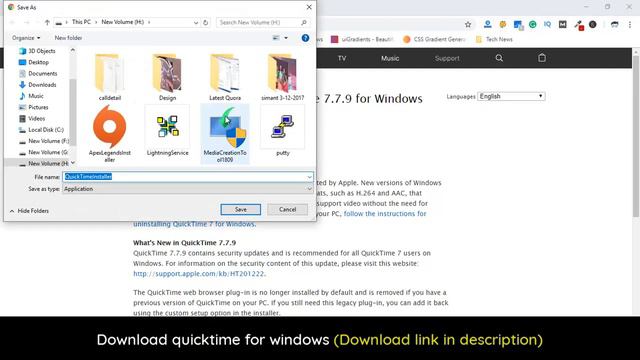Change the folder view layout icon

point(276,38)
